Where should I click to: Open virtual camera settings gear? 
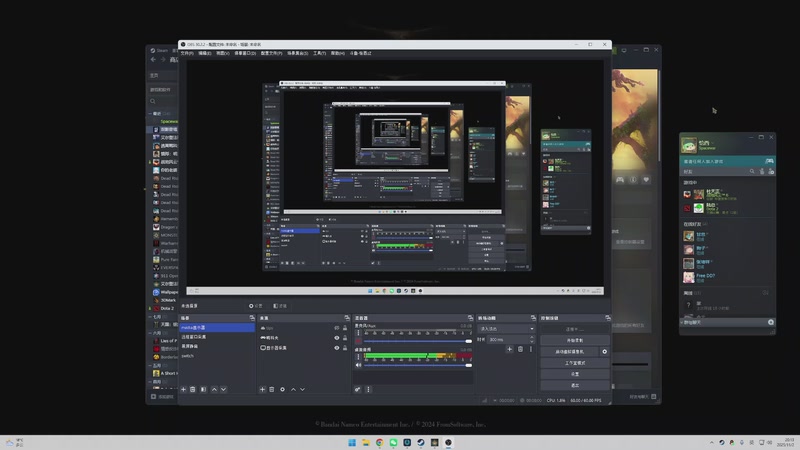click(605, 352)
